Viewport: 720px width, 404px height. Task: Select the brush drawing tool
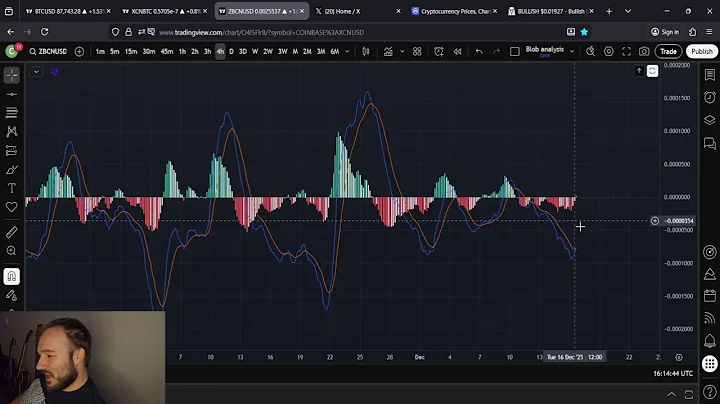point(12,169)
